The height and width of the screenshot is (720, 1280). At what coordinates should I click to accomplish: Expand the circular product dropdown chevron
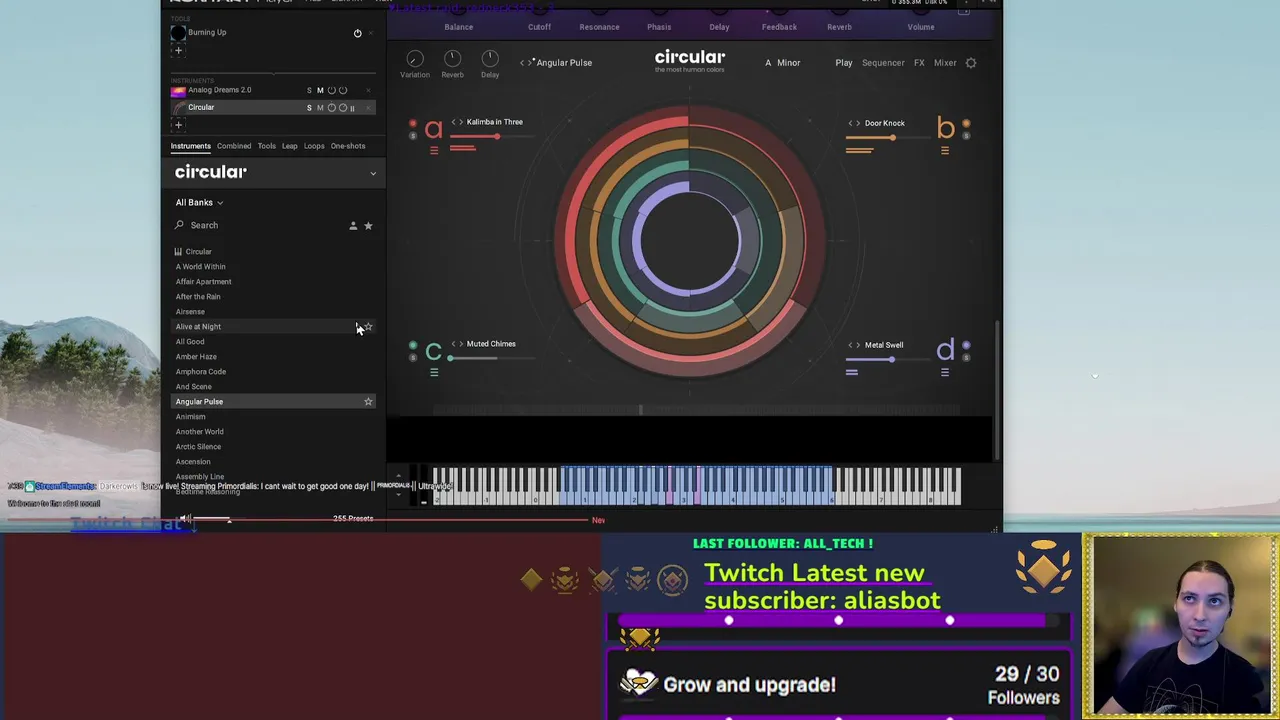[373, 174]
